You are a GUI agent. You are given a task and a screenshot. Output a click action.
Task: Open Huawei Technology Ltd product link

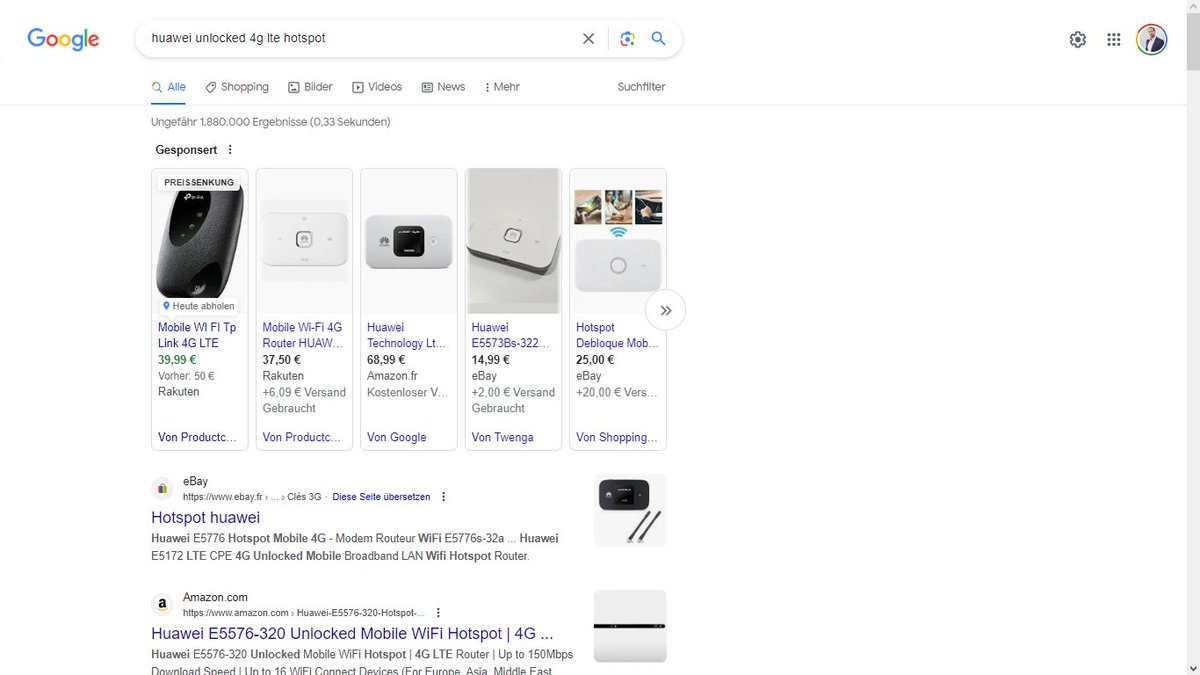406,335
